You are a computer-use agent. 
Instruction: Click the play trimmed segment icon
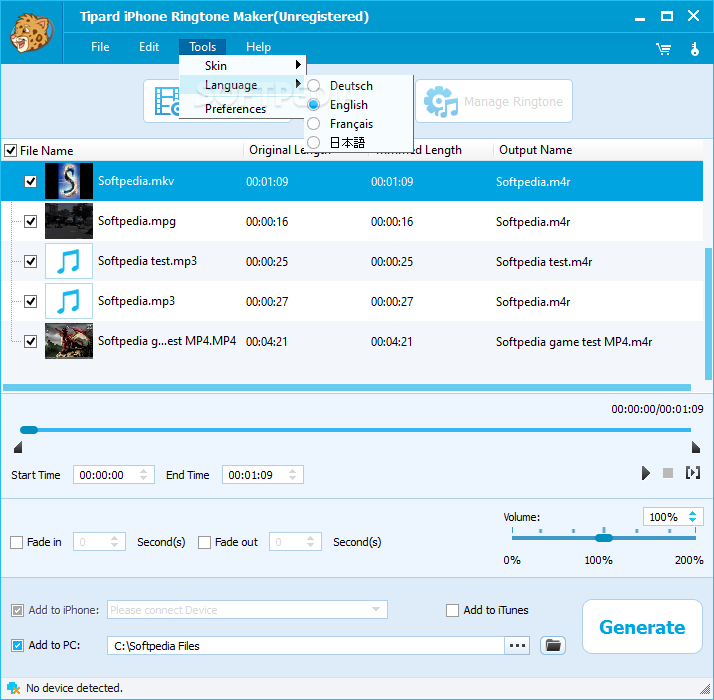click(x=693, y=473)
